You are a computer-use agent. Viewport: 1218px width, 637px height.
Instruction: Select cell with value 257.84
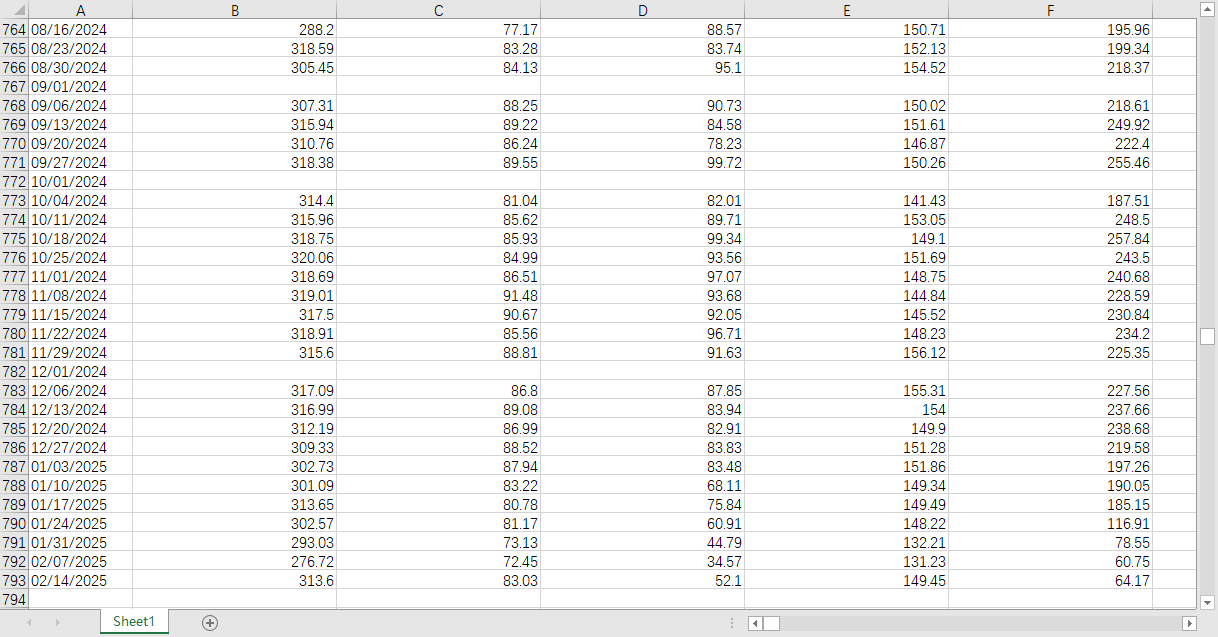(1050, 239)
